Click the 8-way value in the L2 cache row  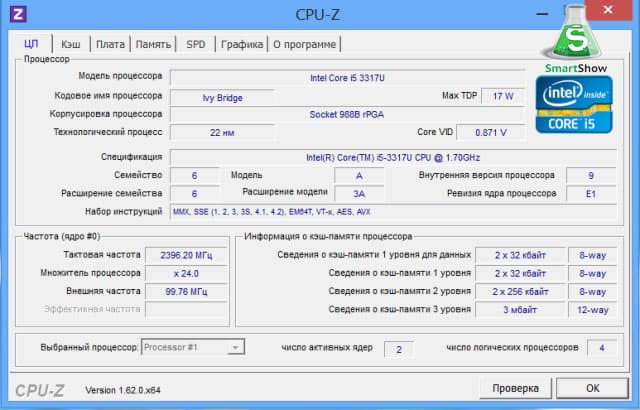click(x=592, y=292)
